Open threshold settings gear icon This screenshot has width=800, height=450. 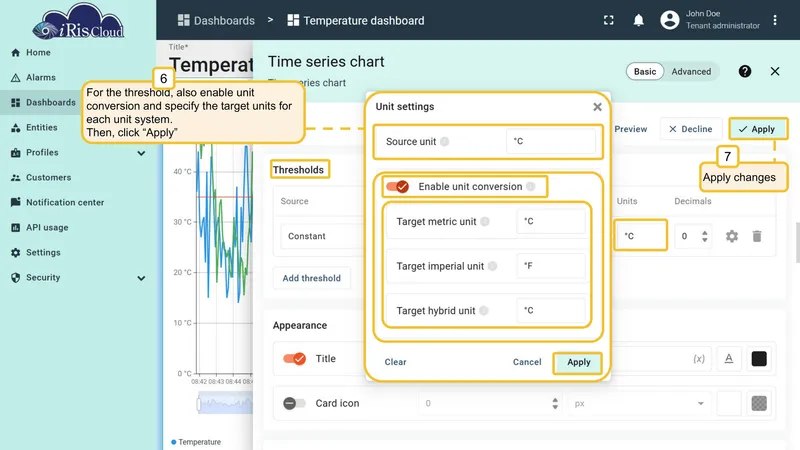732,236
